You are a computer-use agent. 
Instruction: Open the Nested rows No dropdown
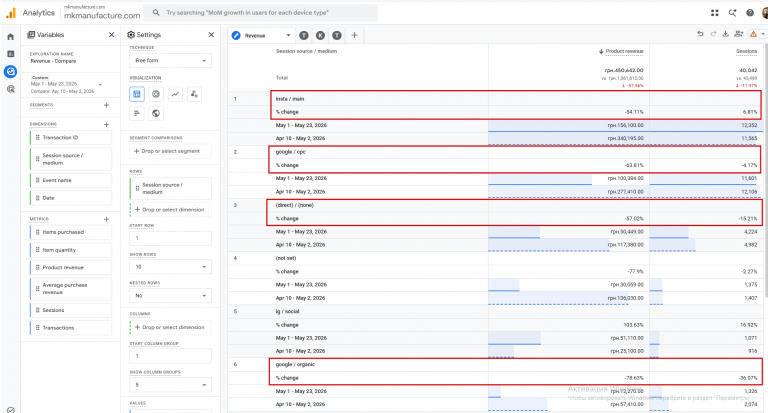170,295
